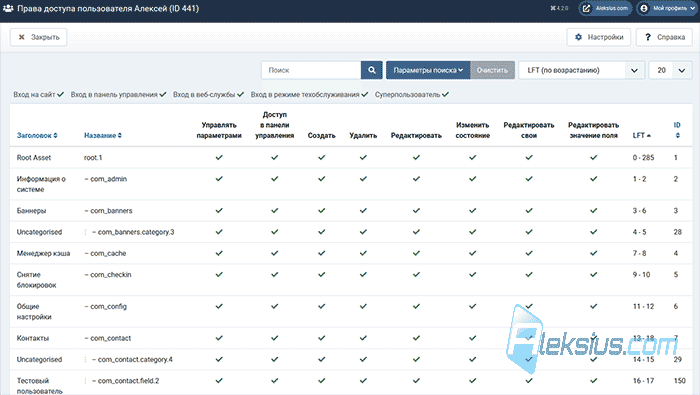700x395 pixels.
Task: Sort by the Название column link
Action: 103,135
